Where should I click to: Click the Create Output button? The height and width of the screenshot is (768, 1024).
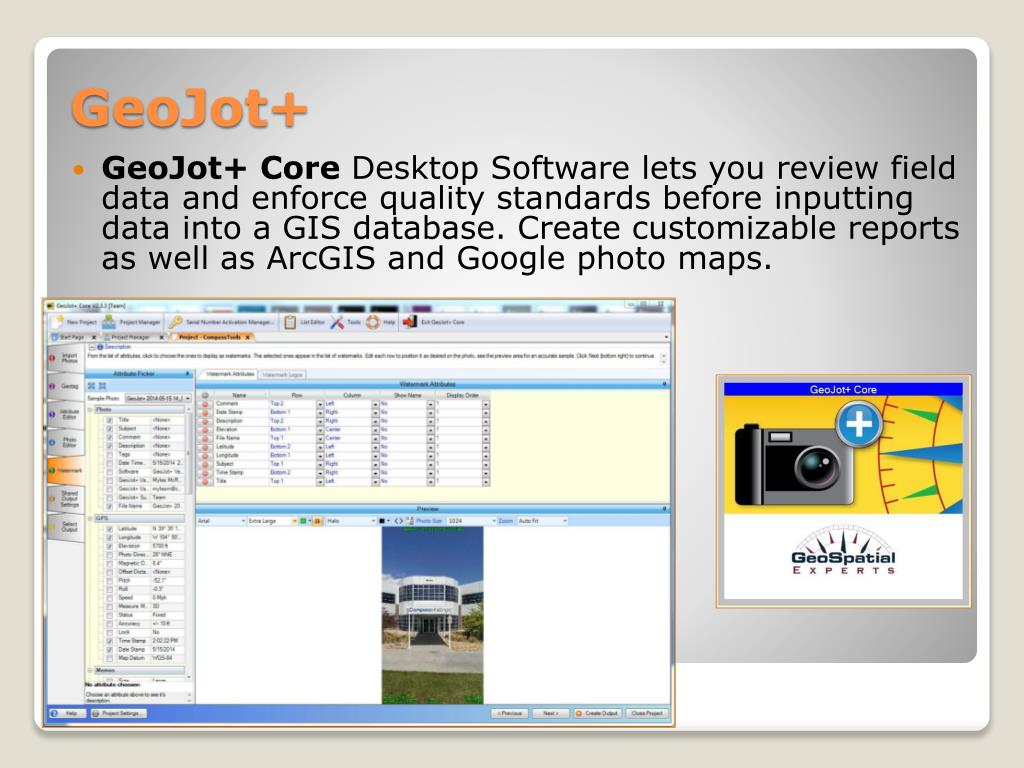598,714
